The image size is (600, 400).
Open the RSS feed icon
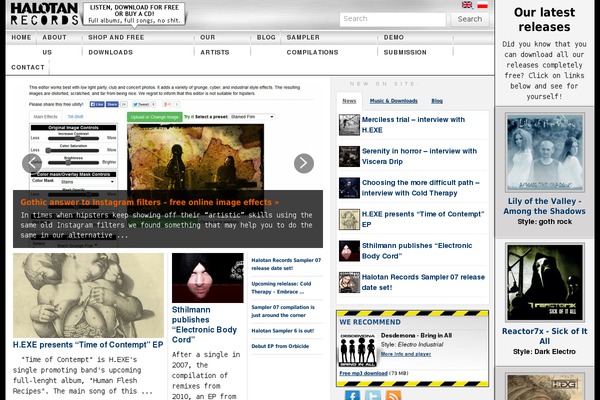click(x=396, y=394)
